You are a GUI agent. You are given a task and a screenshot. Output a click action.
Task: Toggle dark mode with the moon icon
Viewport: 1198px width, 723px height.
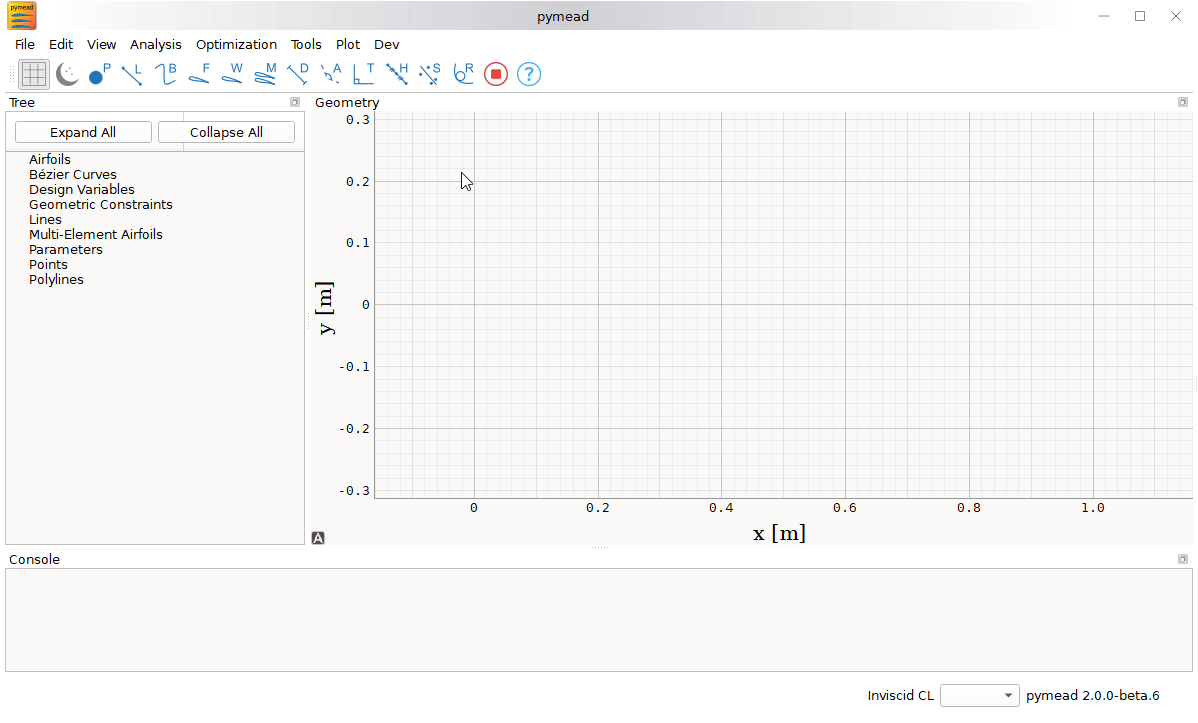point(66,74)
